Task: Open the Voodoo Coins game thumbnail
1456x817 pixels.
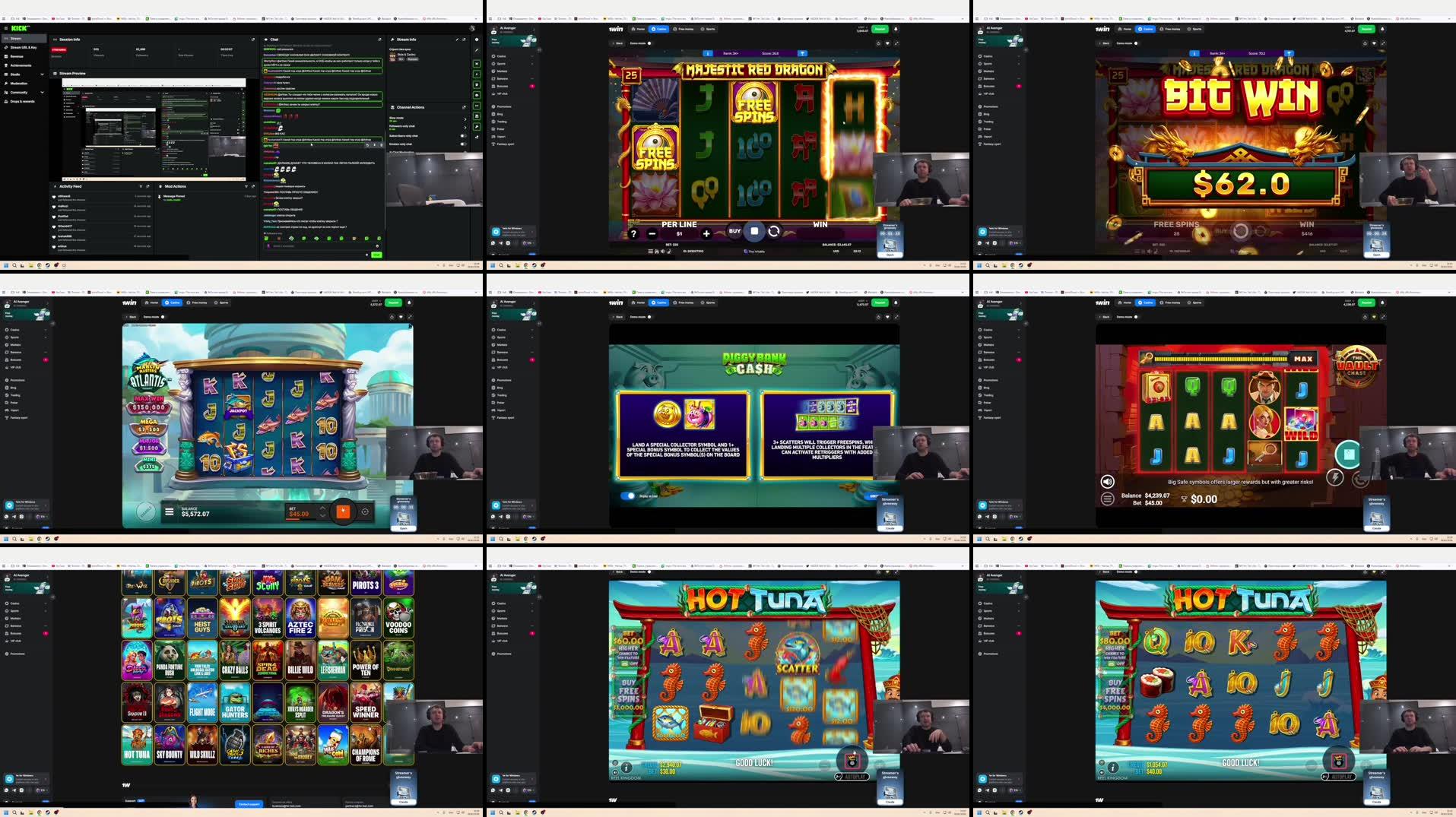Action: click(398, 618)
